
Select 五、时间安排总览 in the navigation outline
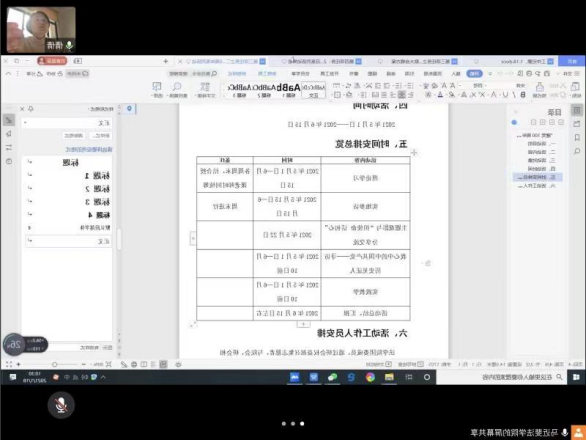[537, 177]
